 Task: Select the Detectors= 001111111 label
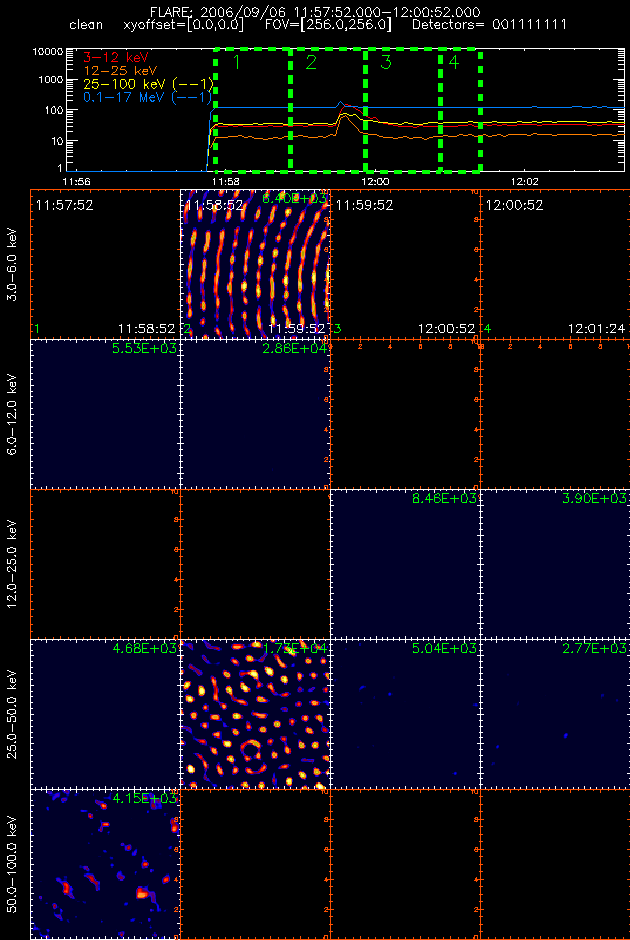click(x=490, y=26)
